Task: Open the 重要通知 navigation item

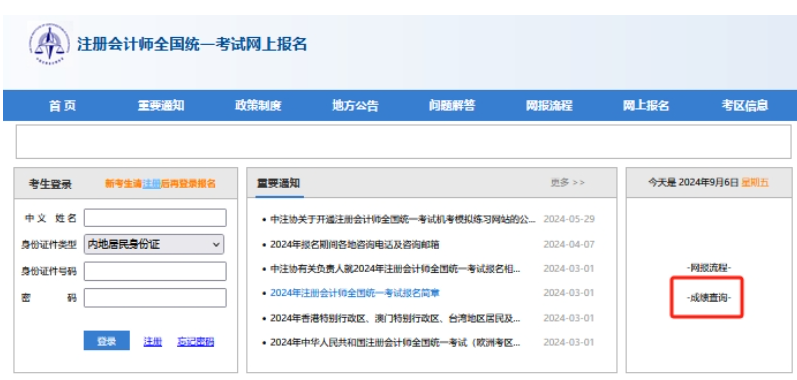Action: 161,106
